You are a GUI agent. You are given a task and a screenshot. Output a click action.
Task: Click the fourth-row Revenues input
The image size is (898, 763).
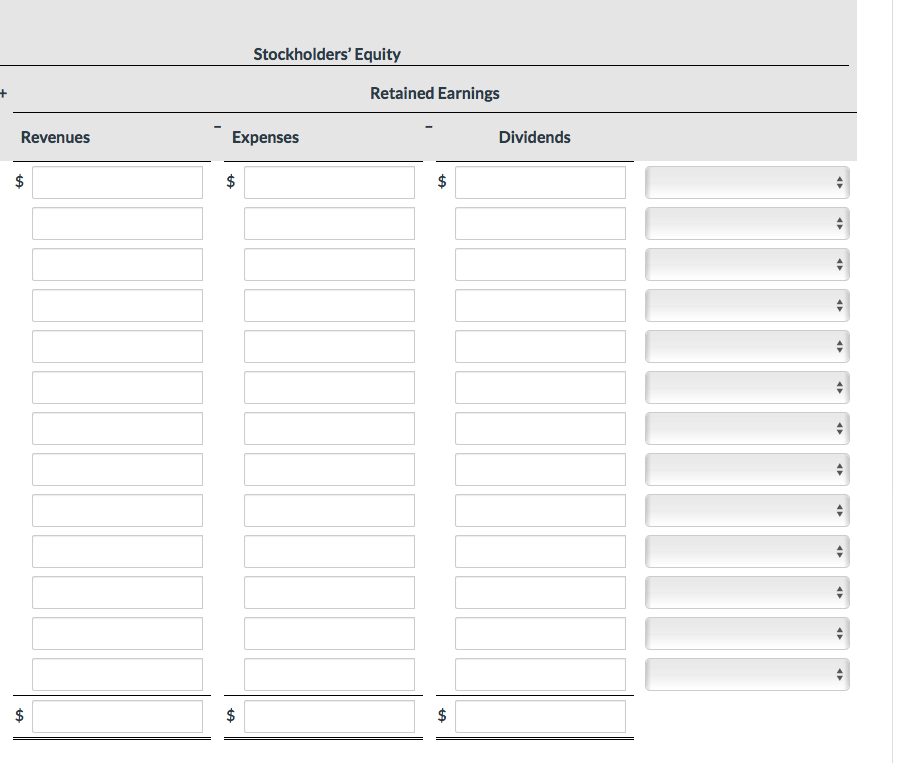coord(117,305)
